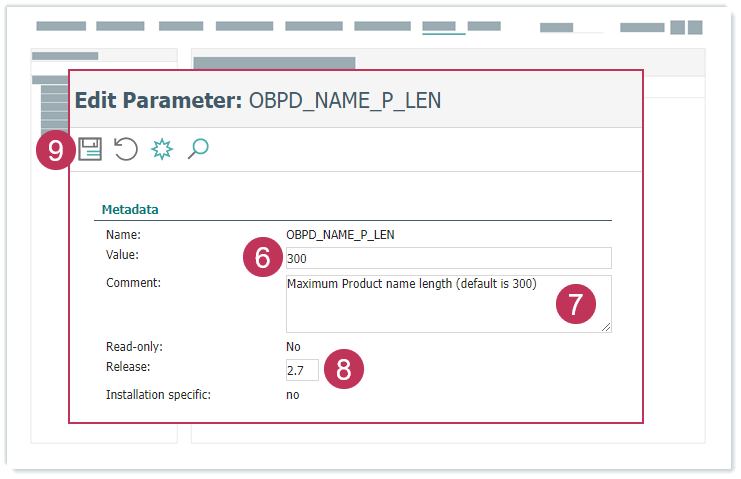Viewport: 741px width, 479px height.
Task: Click the red callout marker 7
Action: click(576, 304)
